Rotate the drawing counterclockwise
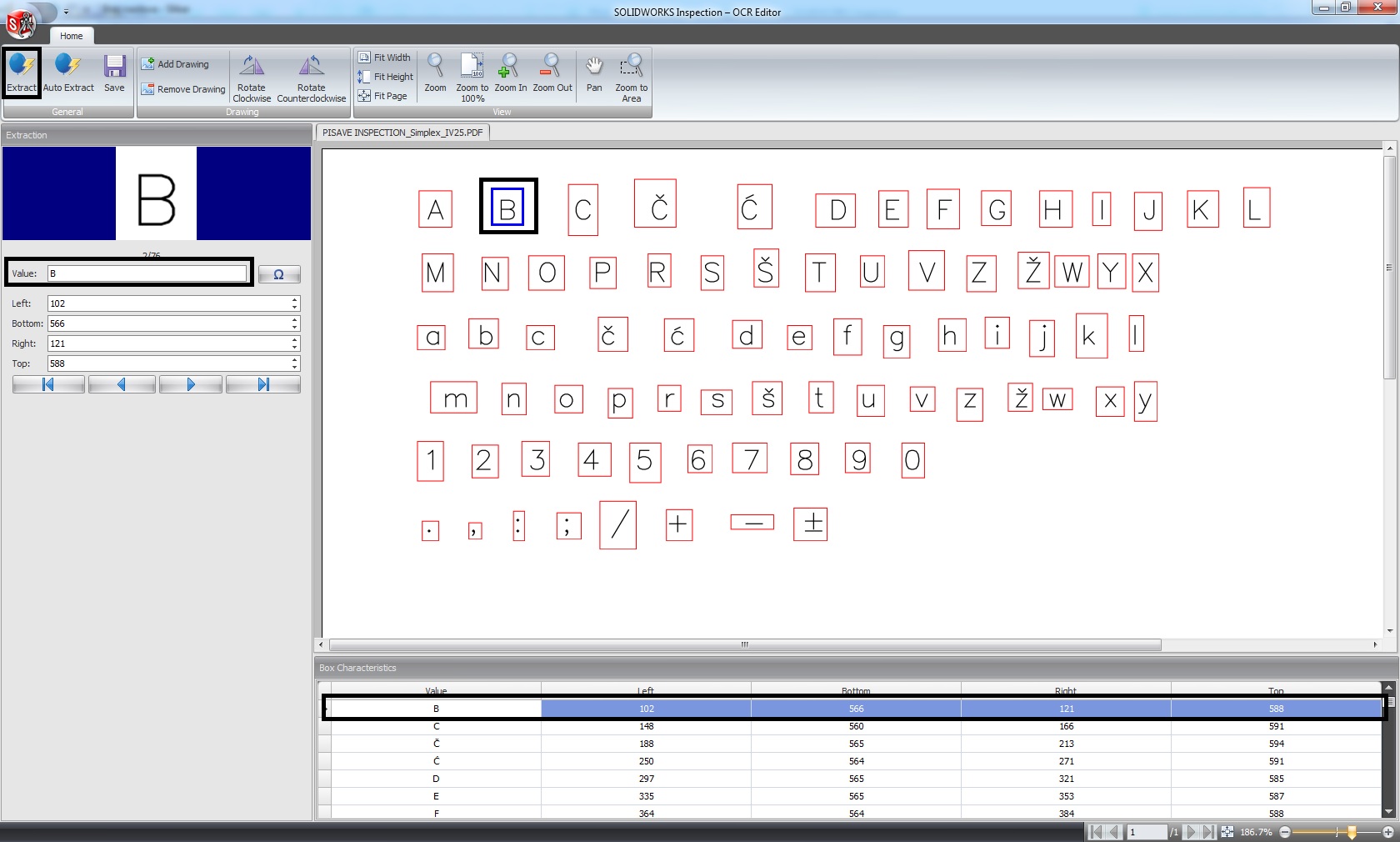The width and height of the screenshot is (1400, 842). [x=311, y=75]
